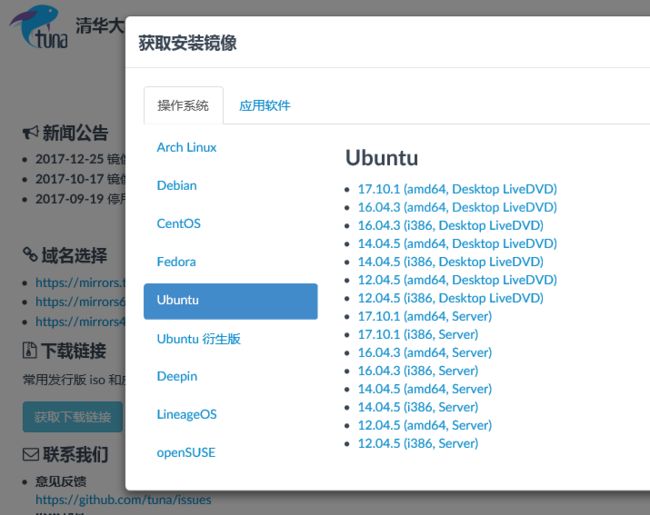Open the first https://mirrors domain link
This screenshot has width=650, height=515.
pos(80,283)
